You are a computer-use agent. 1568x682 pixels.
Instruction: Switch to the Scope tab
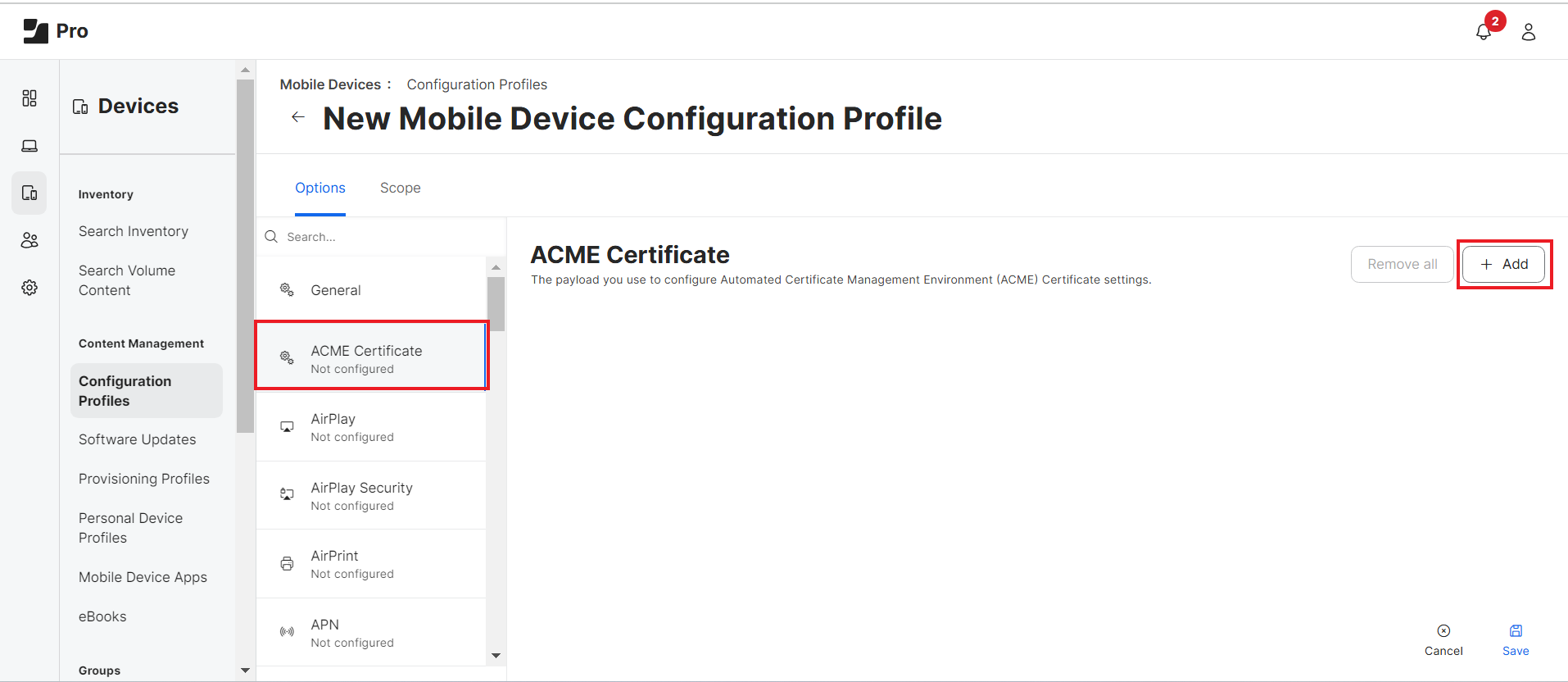click(x=400, y=188)
